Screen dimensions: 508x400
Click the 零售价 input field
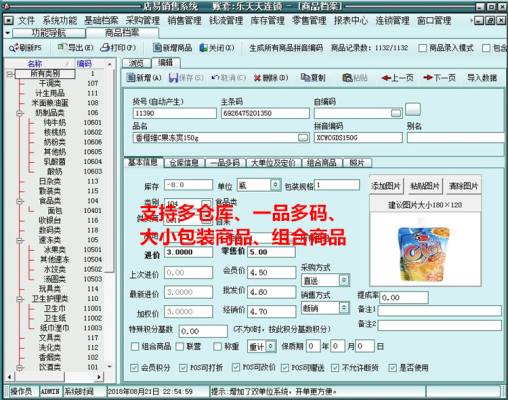pos(271,252)
